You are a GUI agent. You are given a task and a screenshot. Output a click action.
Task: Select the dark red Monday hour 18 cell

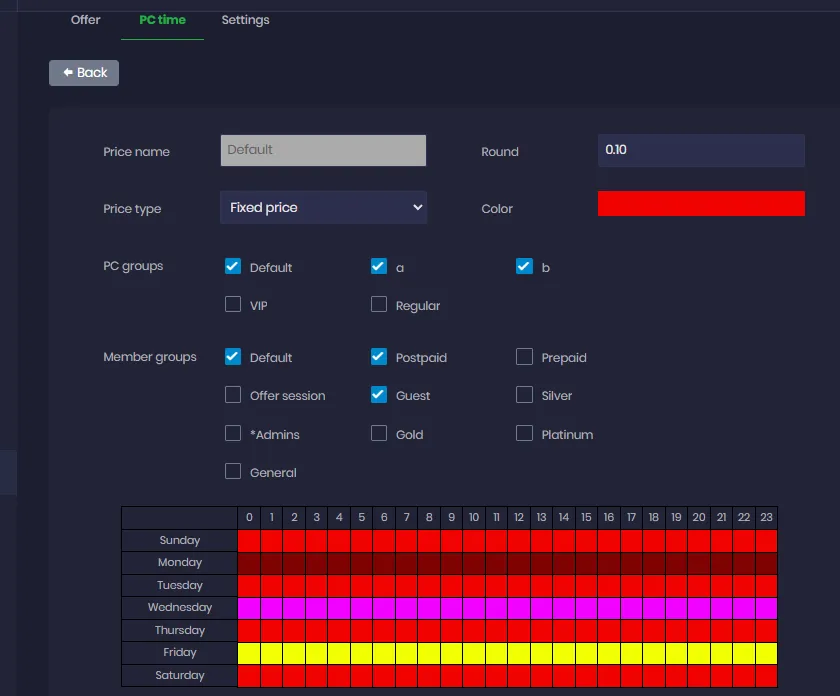[x=654, y=563]
